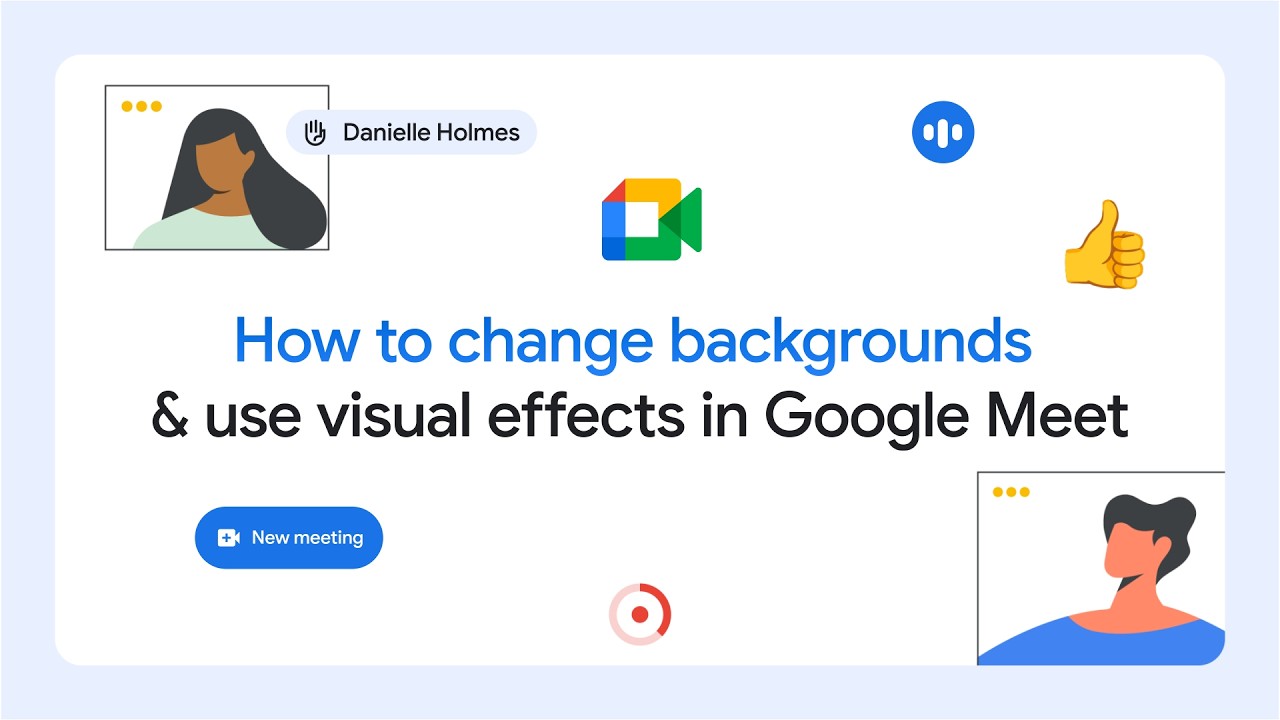Click the raised hand icon beside Danielle Holmes

click(315, 132)
